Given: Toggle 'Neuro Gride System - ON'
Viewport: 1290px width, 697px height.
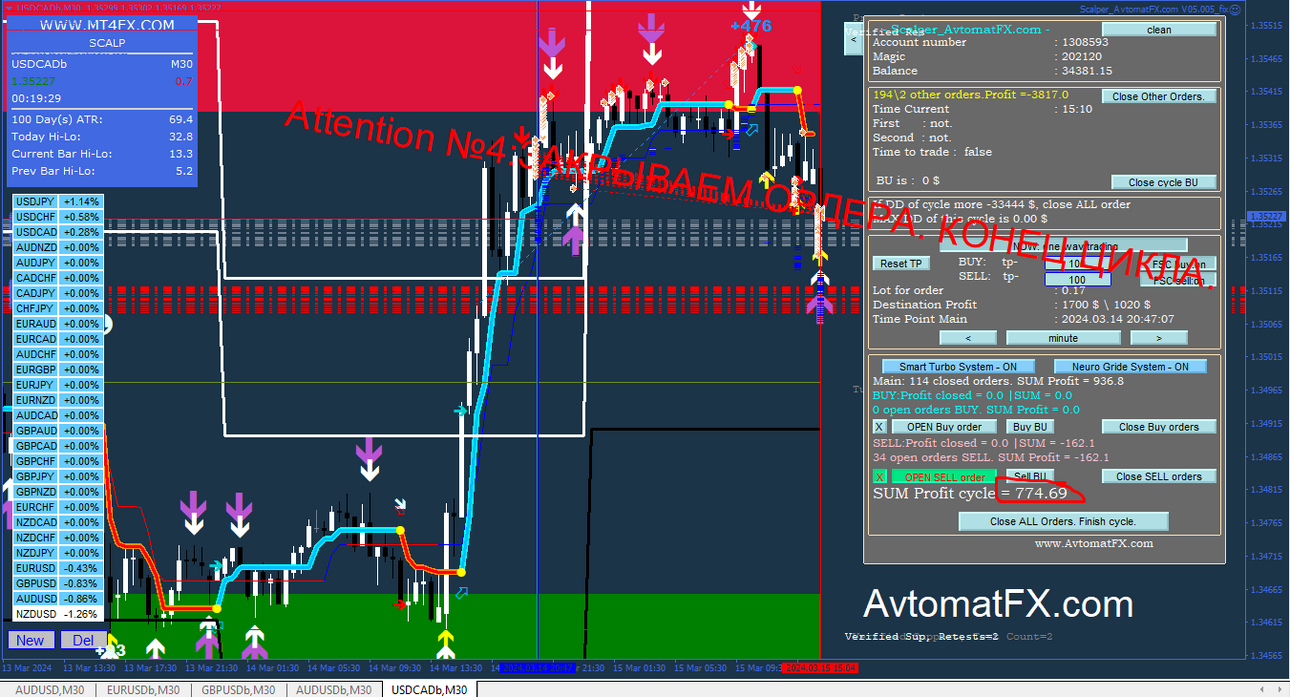Looking at the screenshot, I should [1130, 367].
